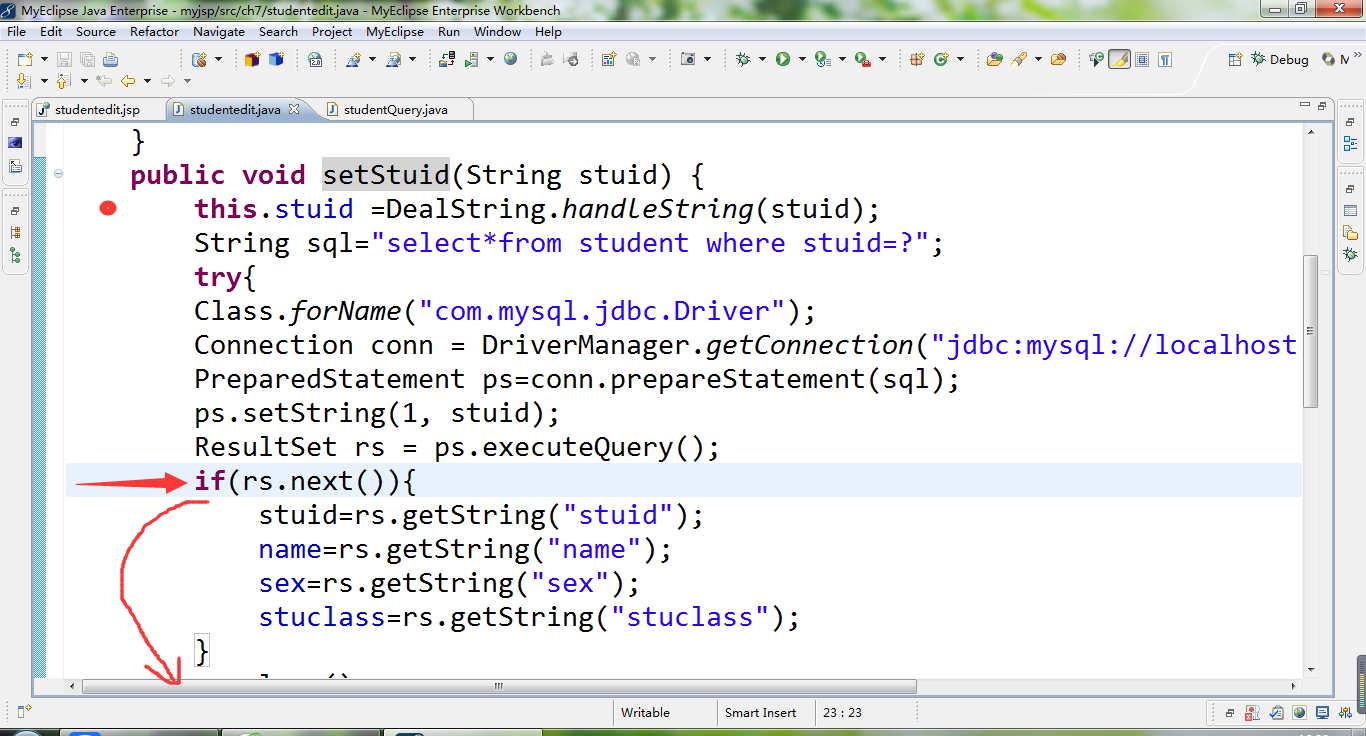Maximize the editor area
Viewport: 1366px width, 736px height.
coord(1322,105)
